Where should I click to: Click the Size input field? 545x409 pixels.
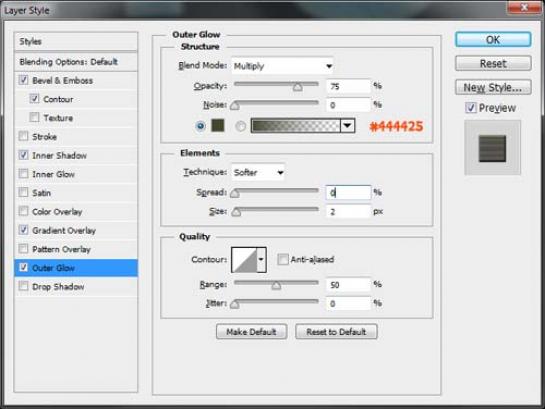(x=348, y=211)
